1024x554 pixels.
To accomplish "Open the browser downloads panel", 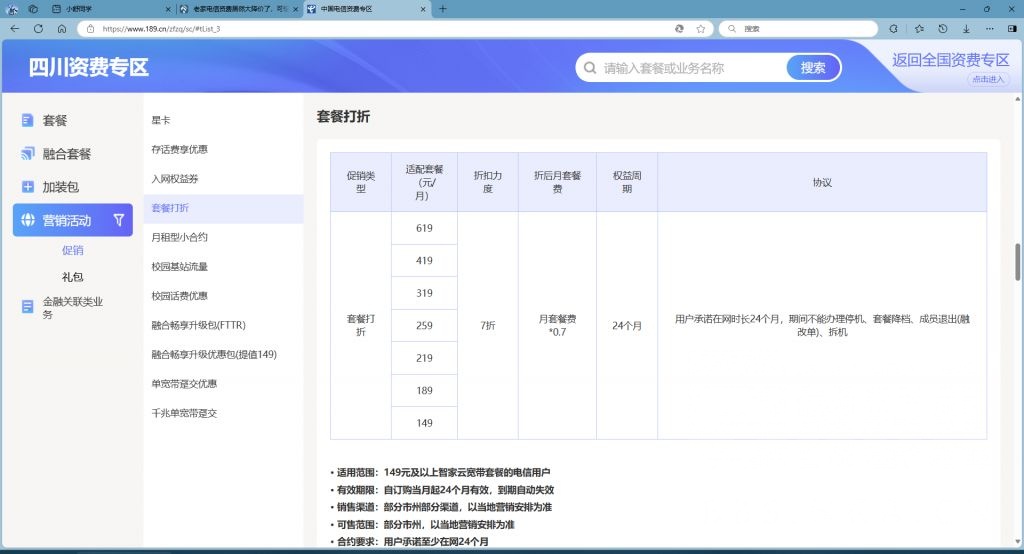I will 966,29.
